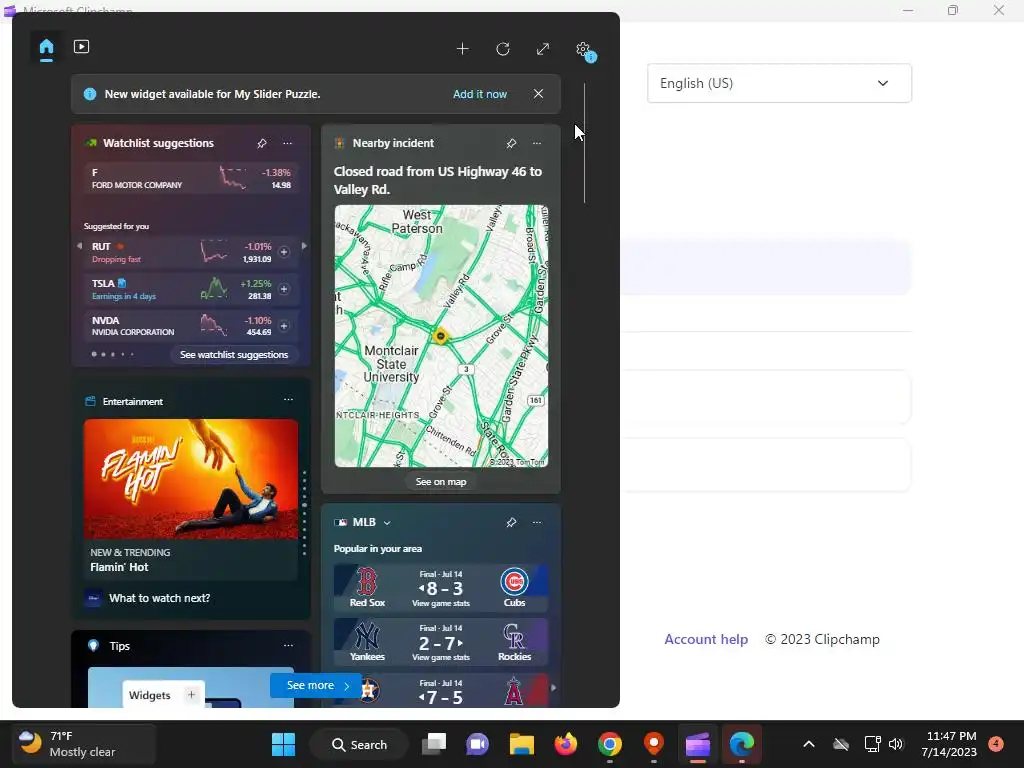Open Ford Motor Company stock row

191,178
